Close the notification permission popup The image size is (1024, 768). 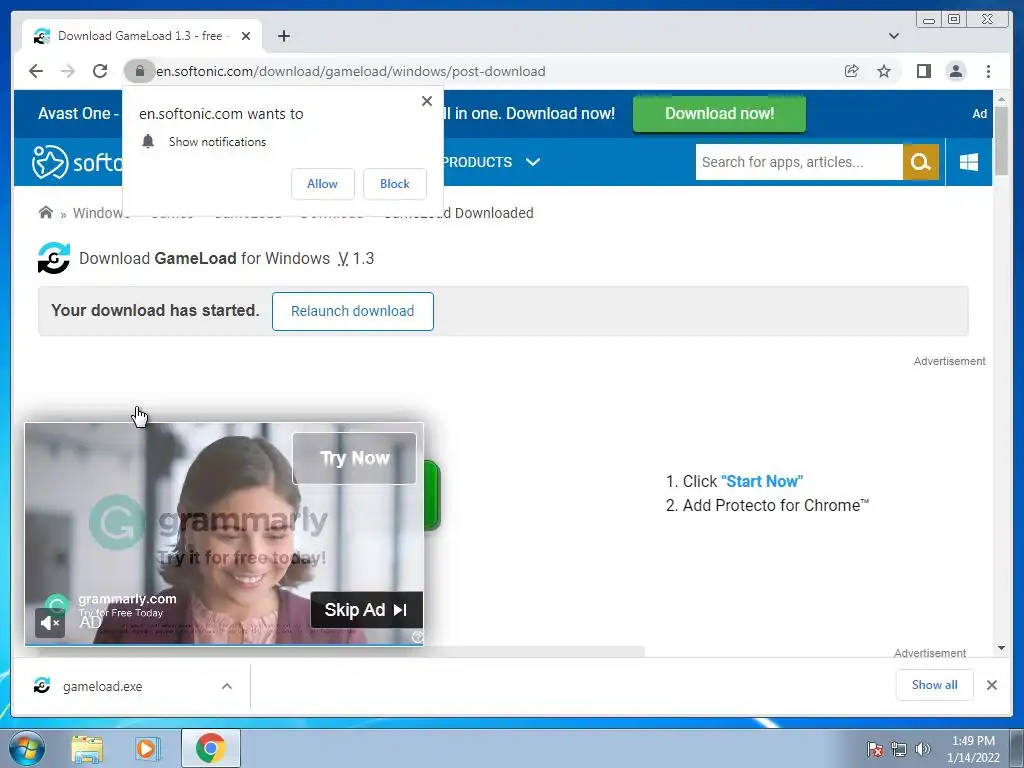pyautogui.click(x=427, y=101)
